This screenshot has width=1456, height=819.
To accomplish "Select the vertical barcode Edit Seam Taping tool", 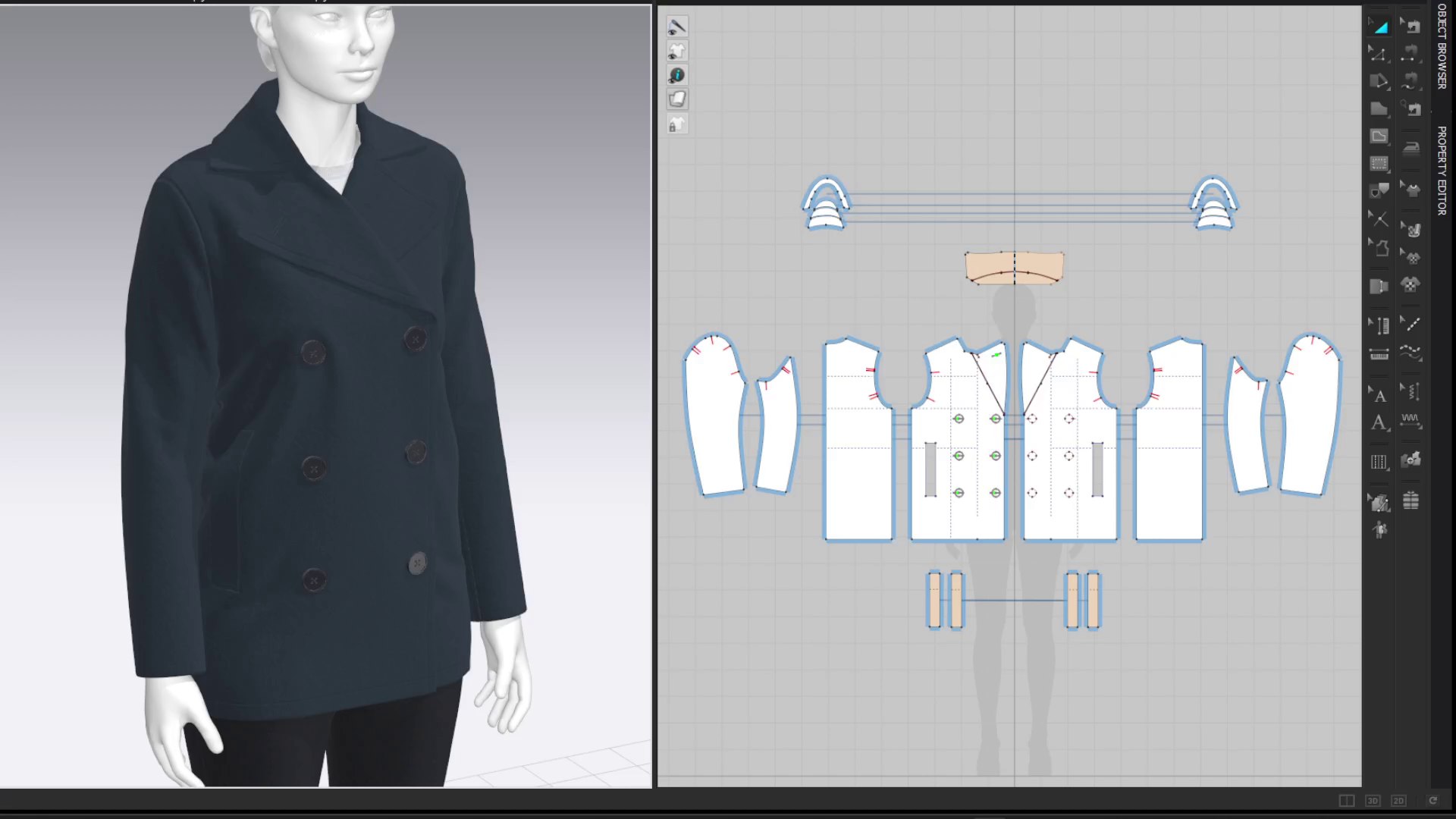I will click(1379, 325).
